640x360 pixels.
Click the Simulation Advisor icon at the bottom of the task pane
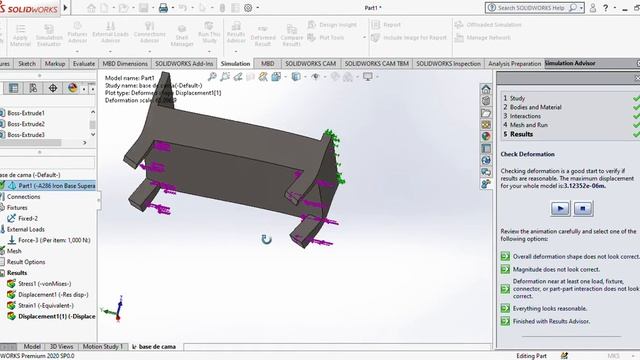[486, 184]
